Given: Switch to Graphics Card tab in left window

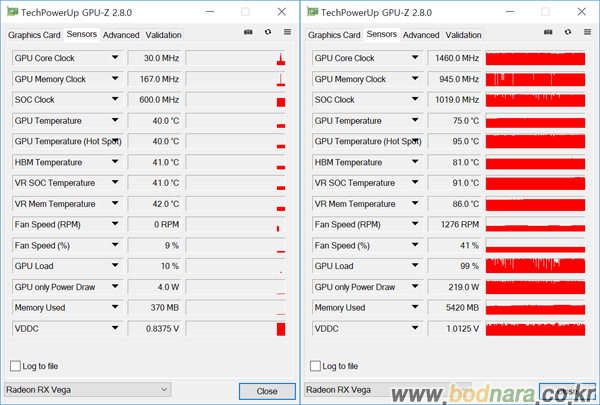Looking at the screenshot, I should point(34,35).
